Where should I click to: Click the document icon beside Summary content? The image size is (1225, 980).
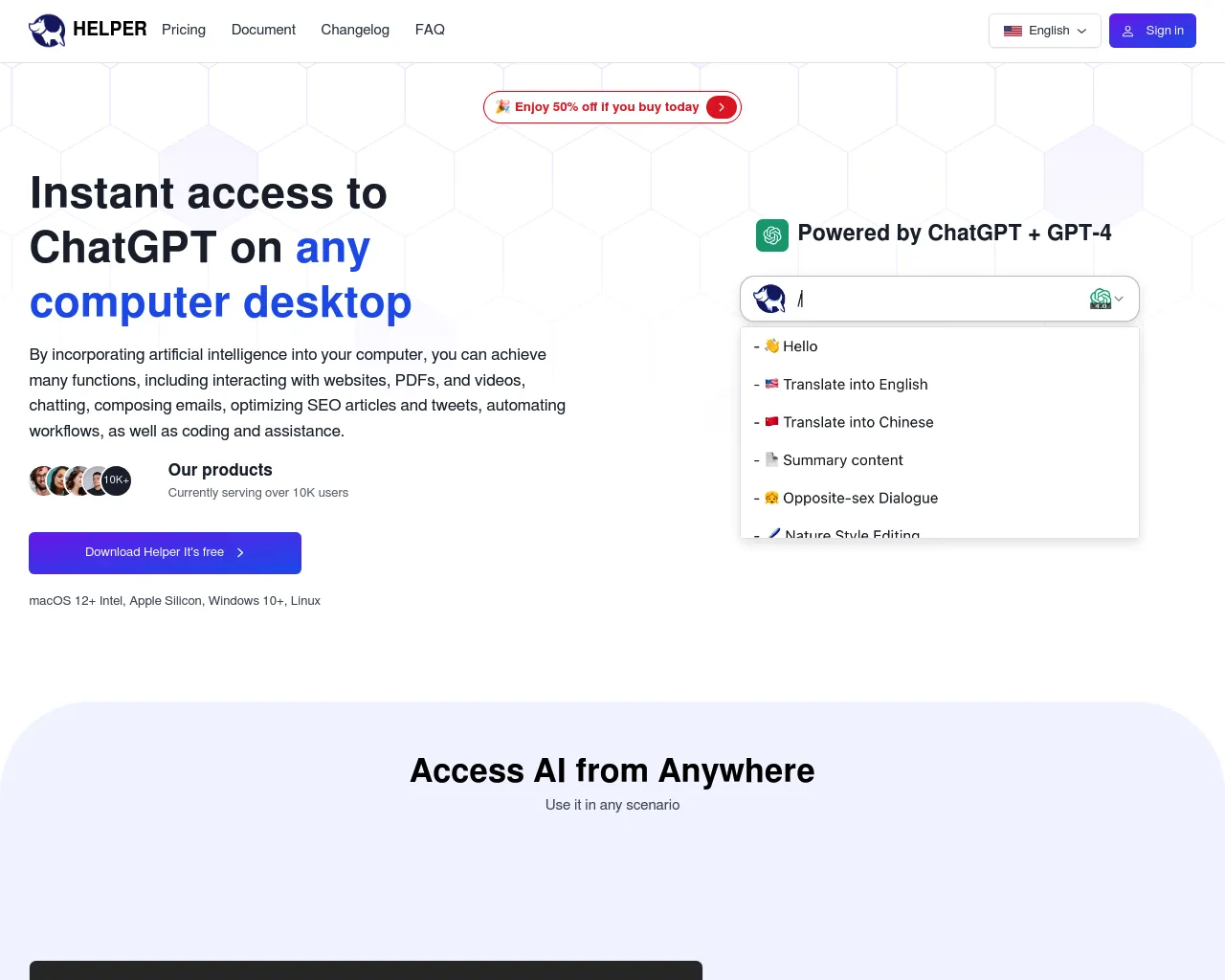coord(771,460)
